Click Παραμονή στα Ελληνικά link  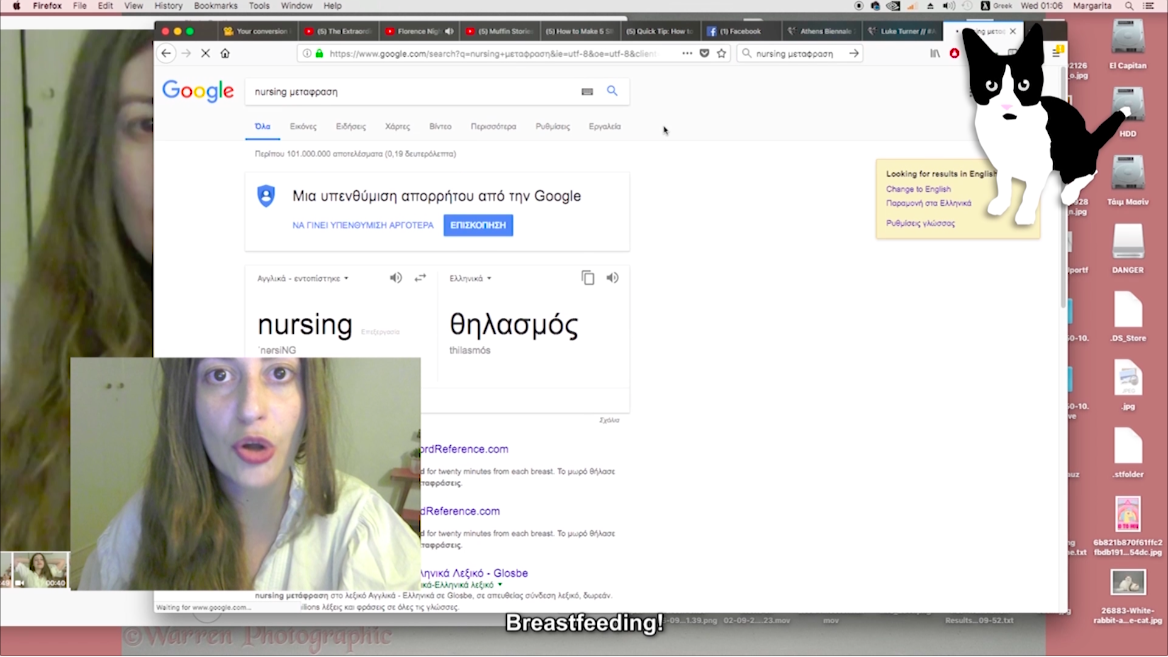929,203
